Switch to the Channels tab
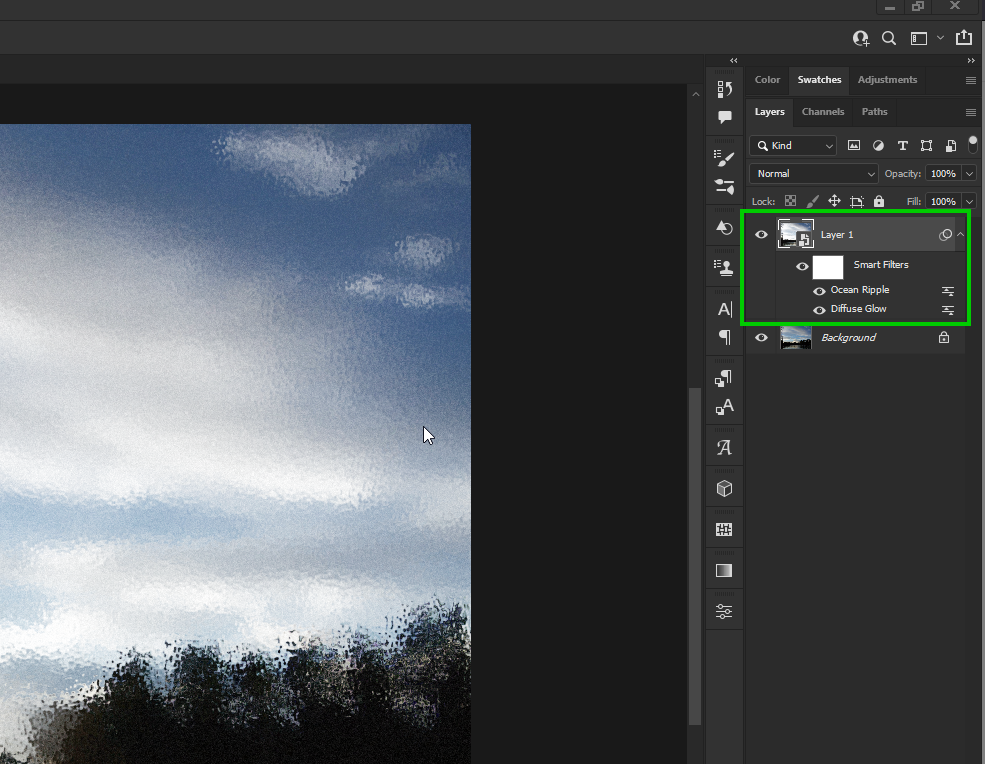985x764 pixels. pyautogui.click(x=822, y=112)
